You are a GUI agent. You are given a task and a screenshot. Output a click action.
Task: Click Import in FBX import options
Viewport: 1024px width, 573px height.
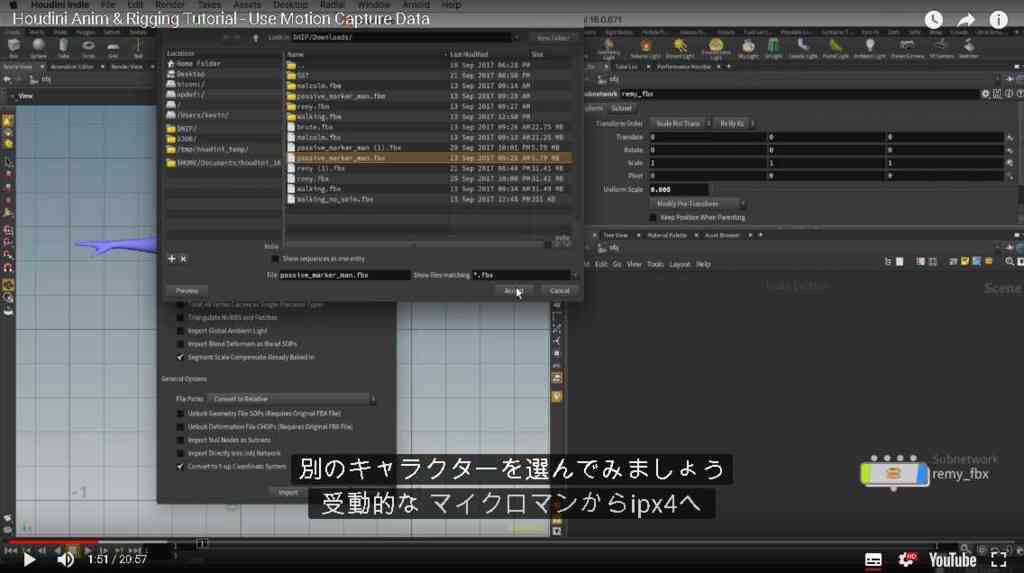(x=288, y=493)
